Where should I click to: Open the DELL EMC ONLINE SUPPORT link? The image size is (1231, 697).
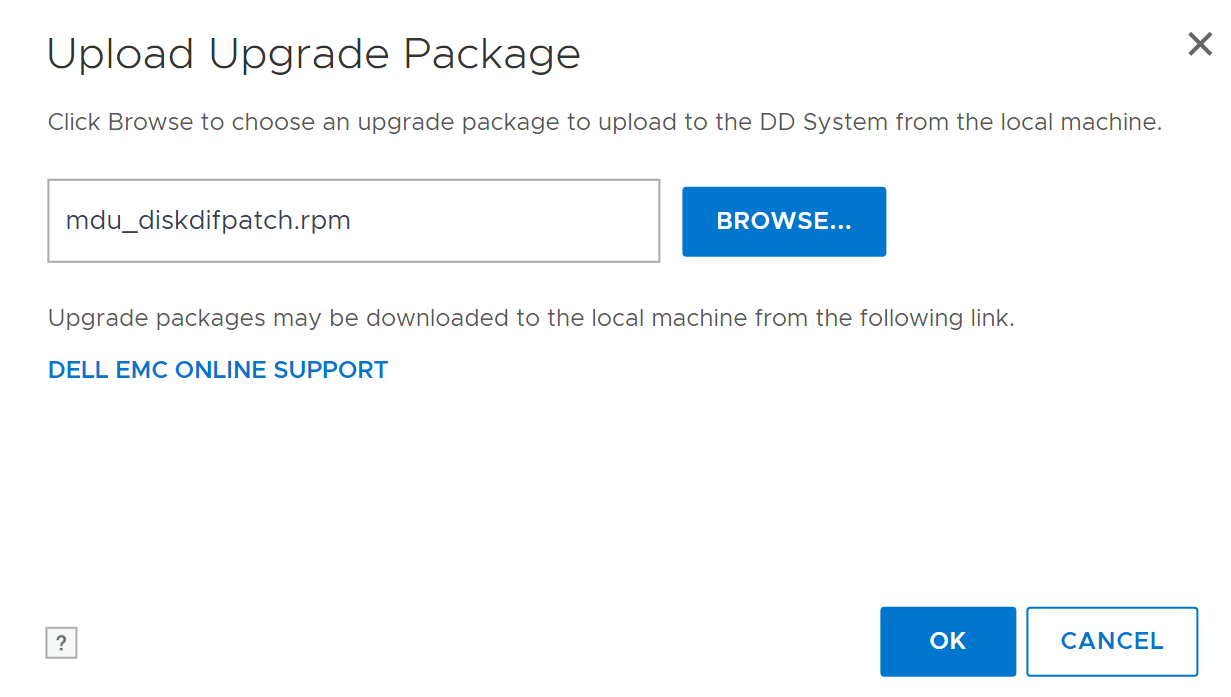pos(217,370)
